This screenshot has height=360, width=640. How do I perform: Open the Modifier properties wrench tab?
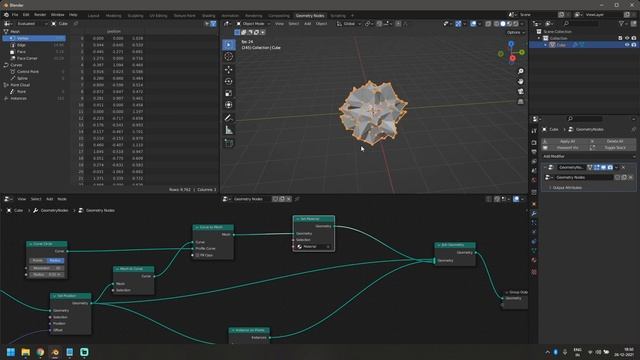534,213
